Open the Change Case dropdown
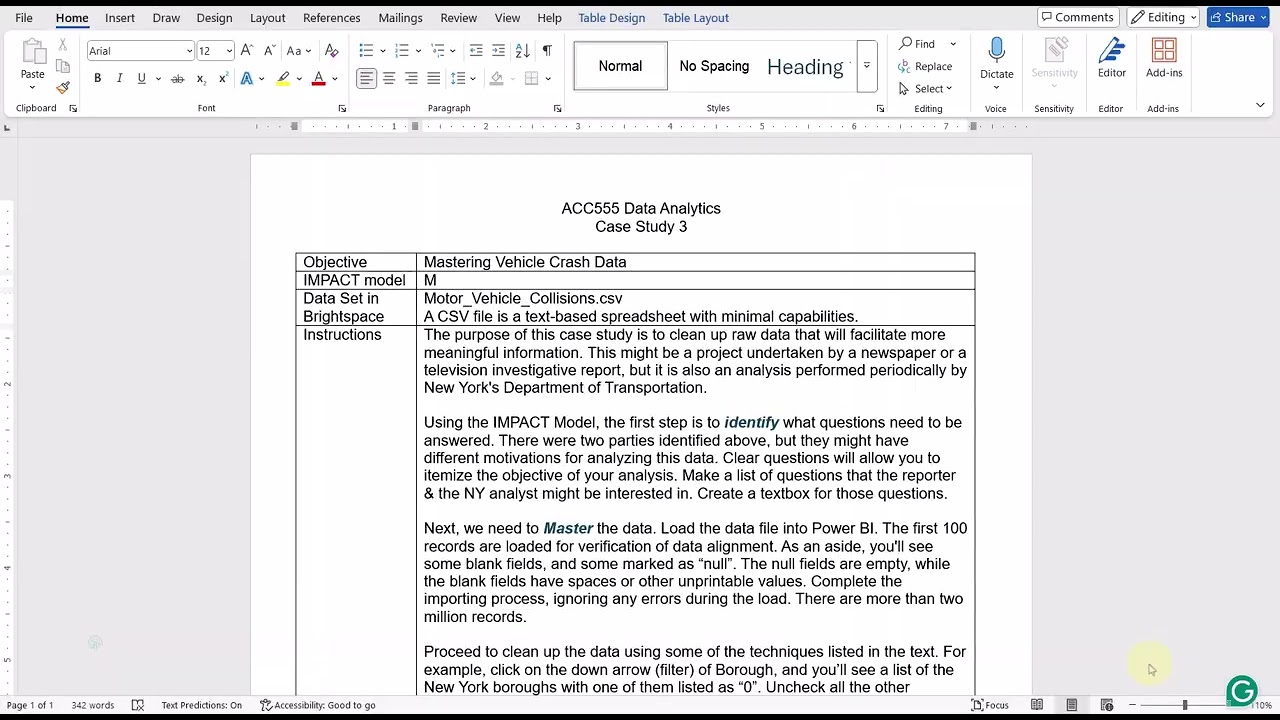1280x720 pixels. point(298,50)
